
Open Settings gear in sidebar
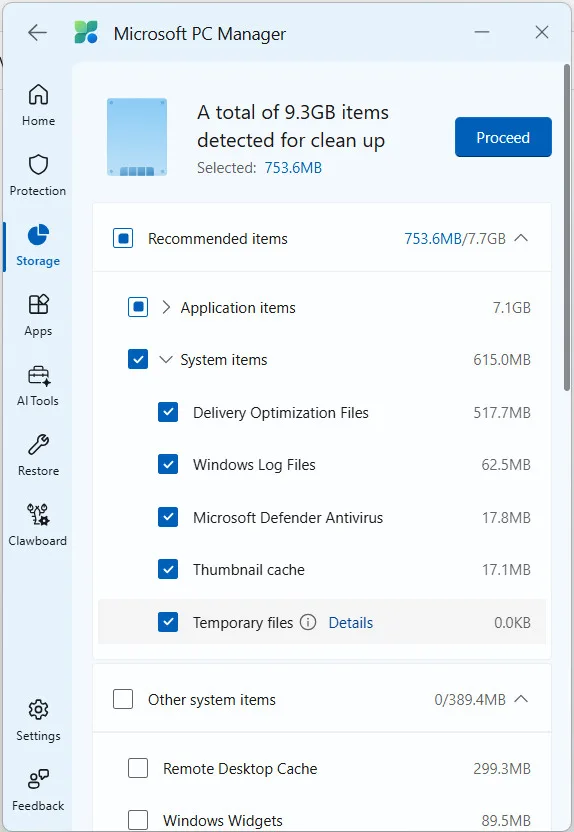click(x=38, y=720)
